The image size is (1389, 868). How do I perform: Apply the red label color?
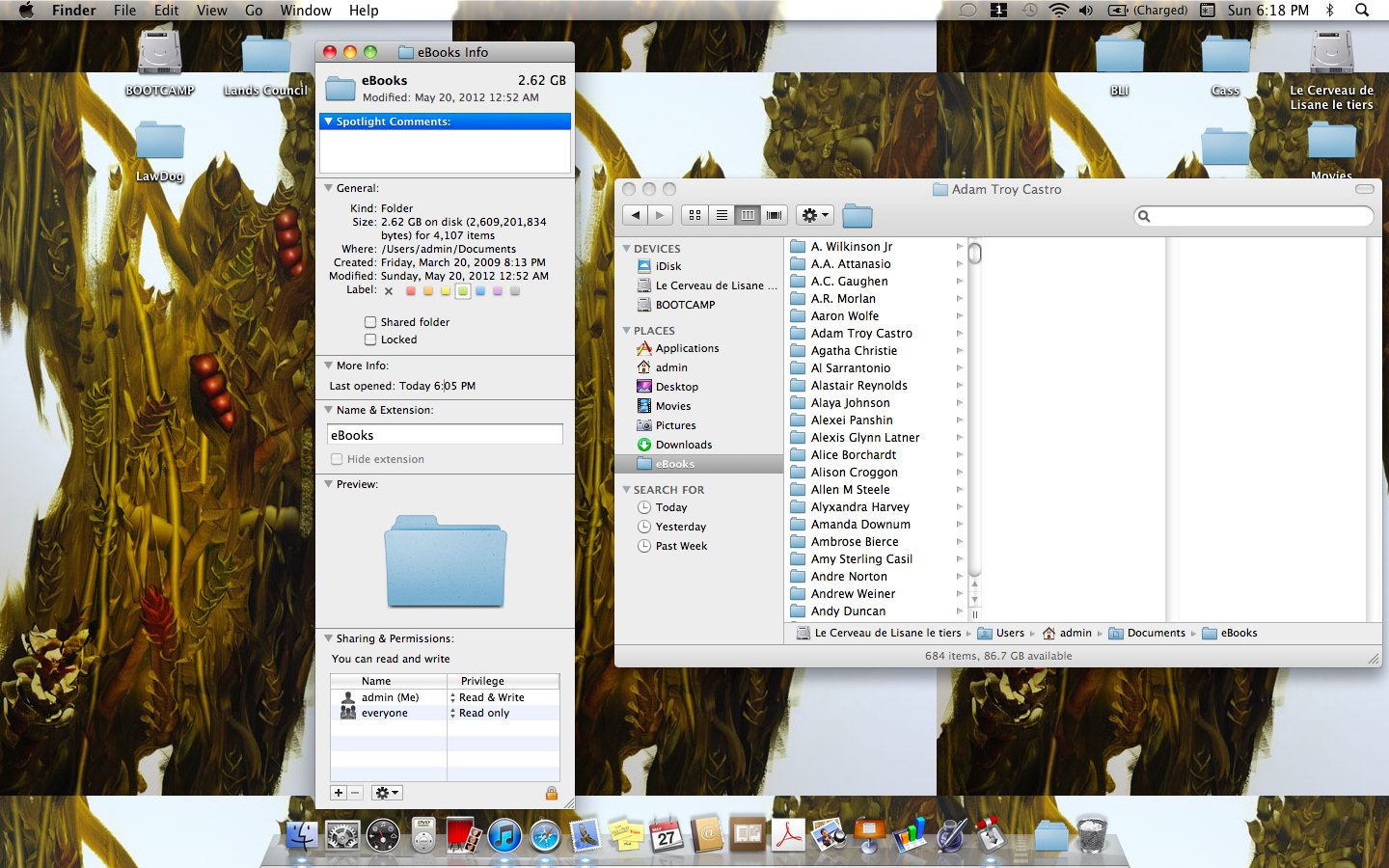tap(411, 290)
